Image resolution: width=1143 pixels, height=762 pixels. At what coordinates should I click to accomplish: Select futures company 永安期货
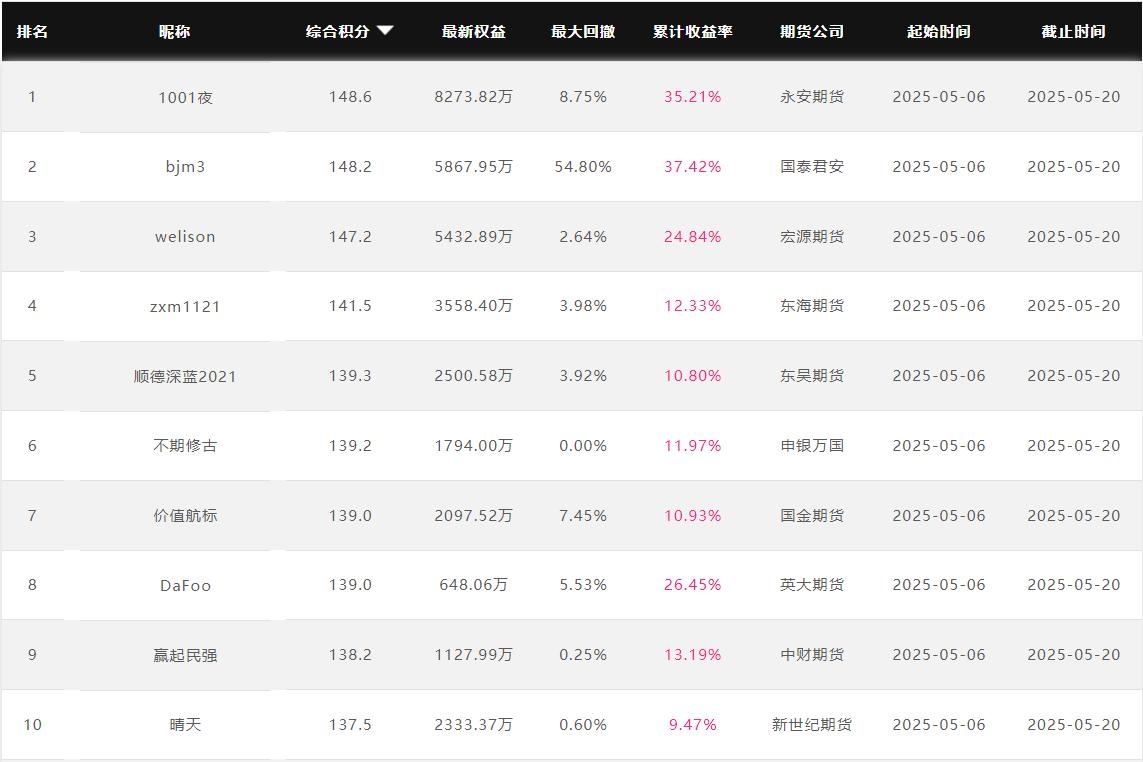click(812, 97)
